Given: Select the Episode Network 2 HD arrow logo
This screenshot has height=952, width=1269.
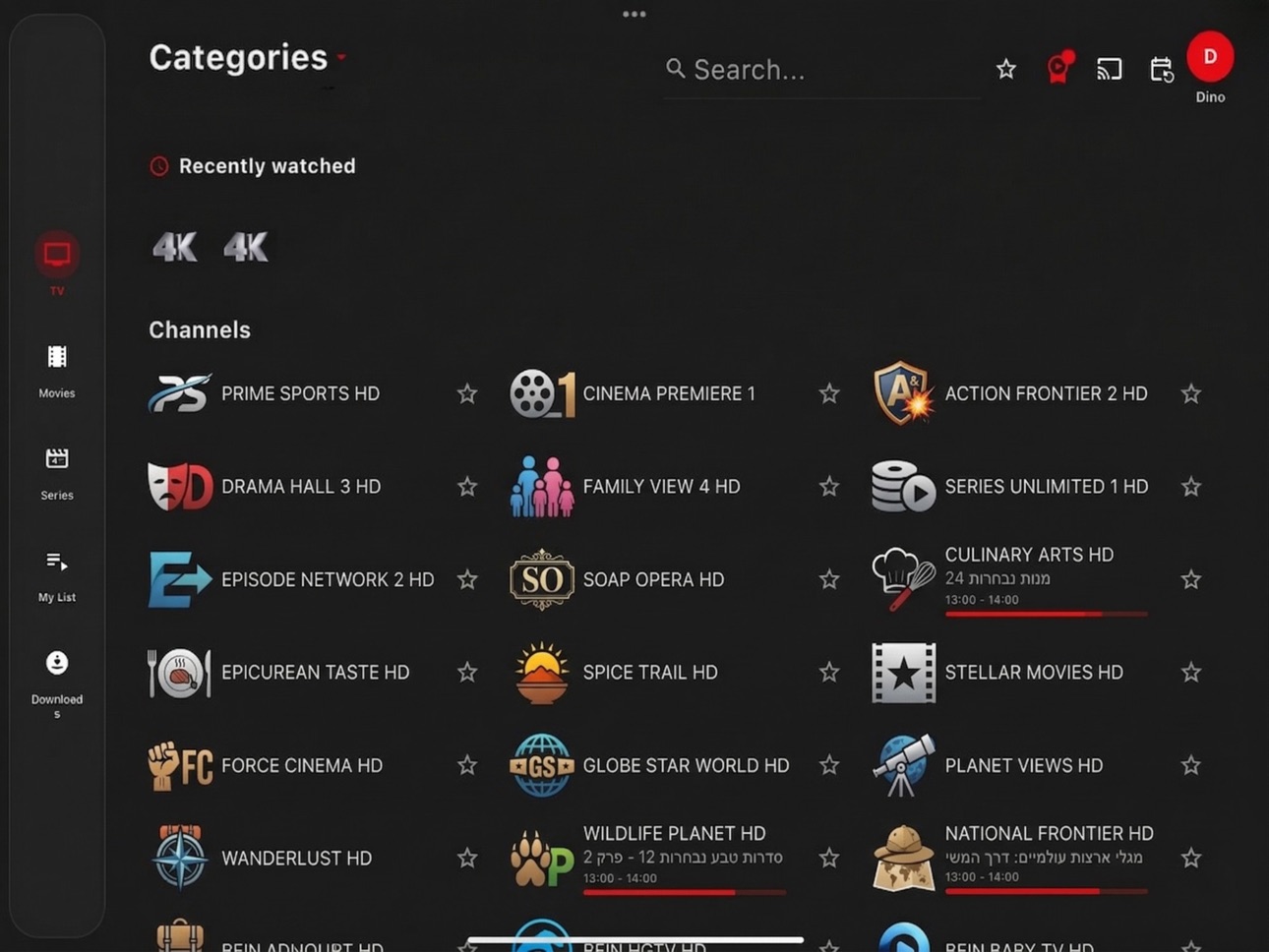Looking at the screenshot, I should click(180, 579).
